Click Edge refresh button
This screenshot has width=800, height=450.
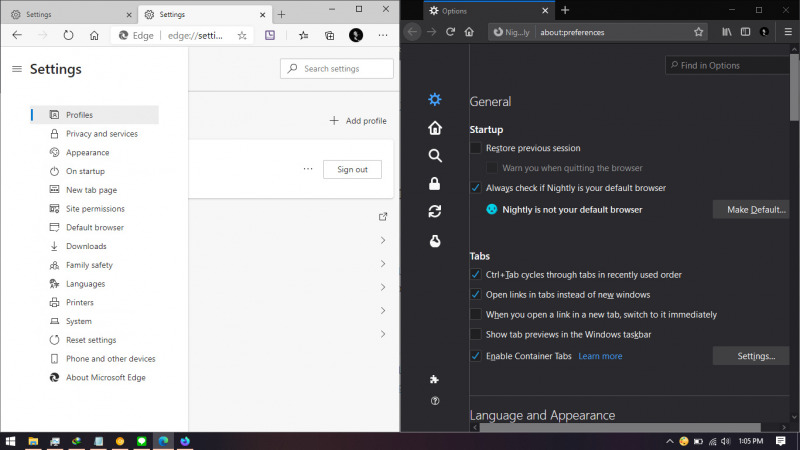(x=68, y=35)
